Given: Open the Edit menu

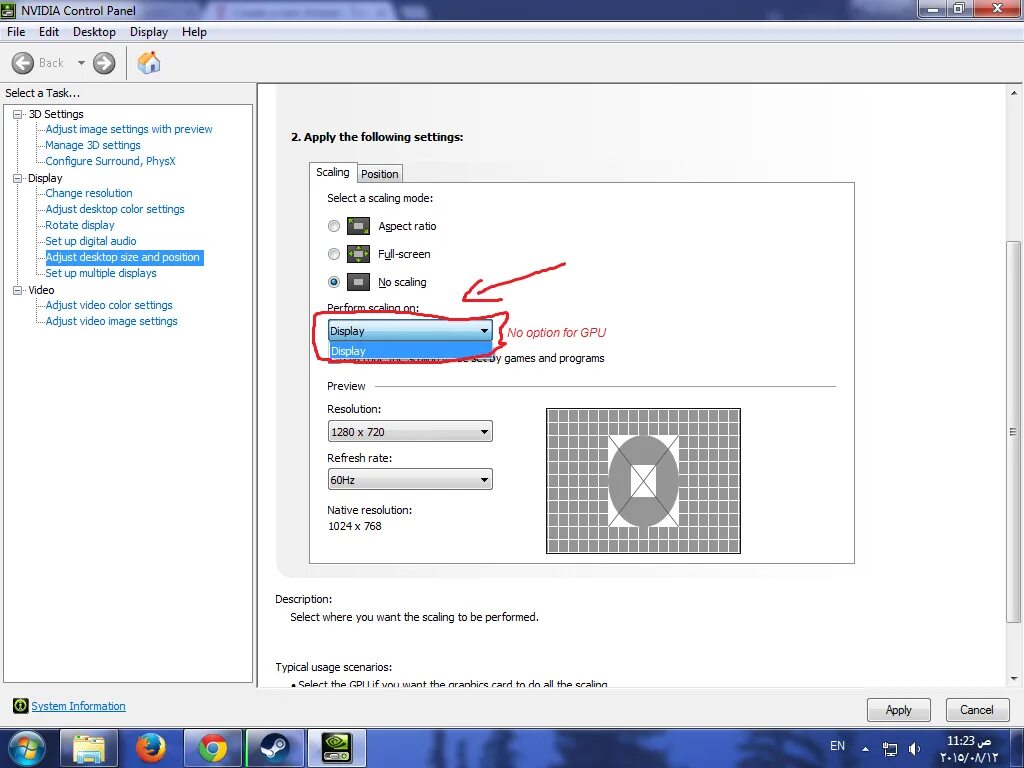Looking at the screenshot, I should (49, 32).
